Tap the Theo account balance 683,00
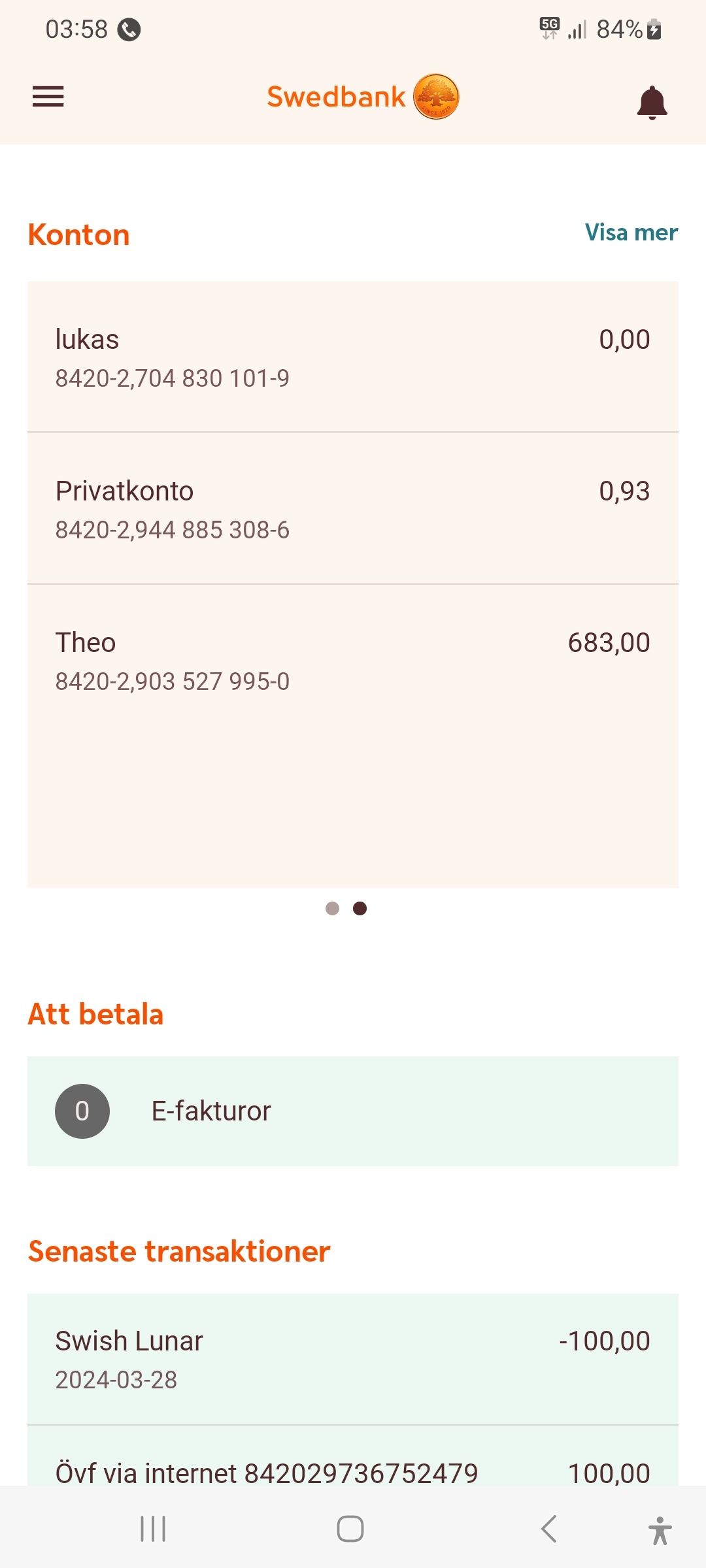This screenshot has height=1568, width=706. pos(609,643)
